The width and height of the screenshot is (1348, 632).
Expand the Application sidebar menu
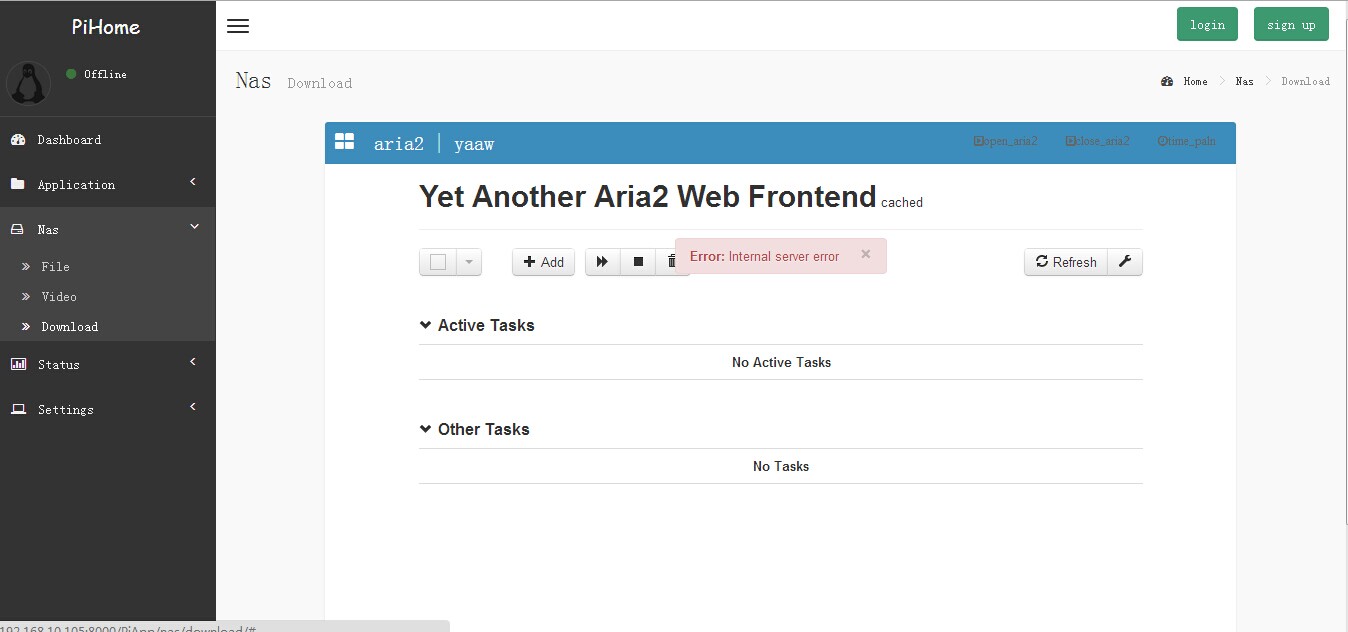click(x=107, y=184)
